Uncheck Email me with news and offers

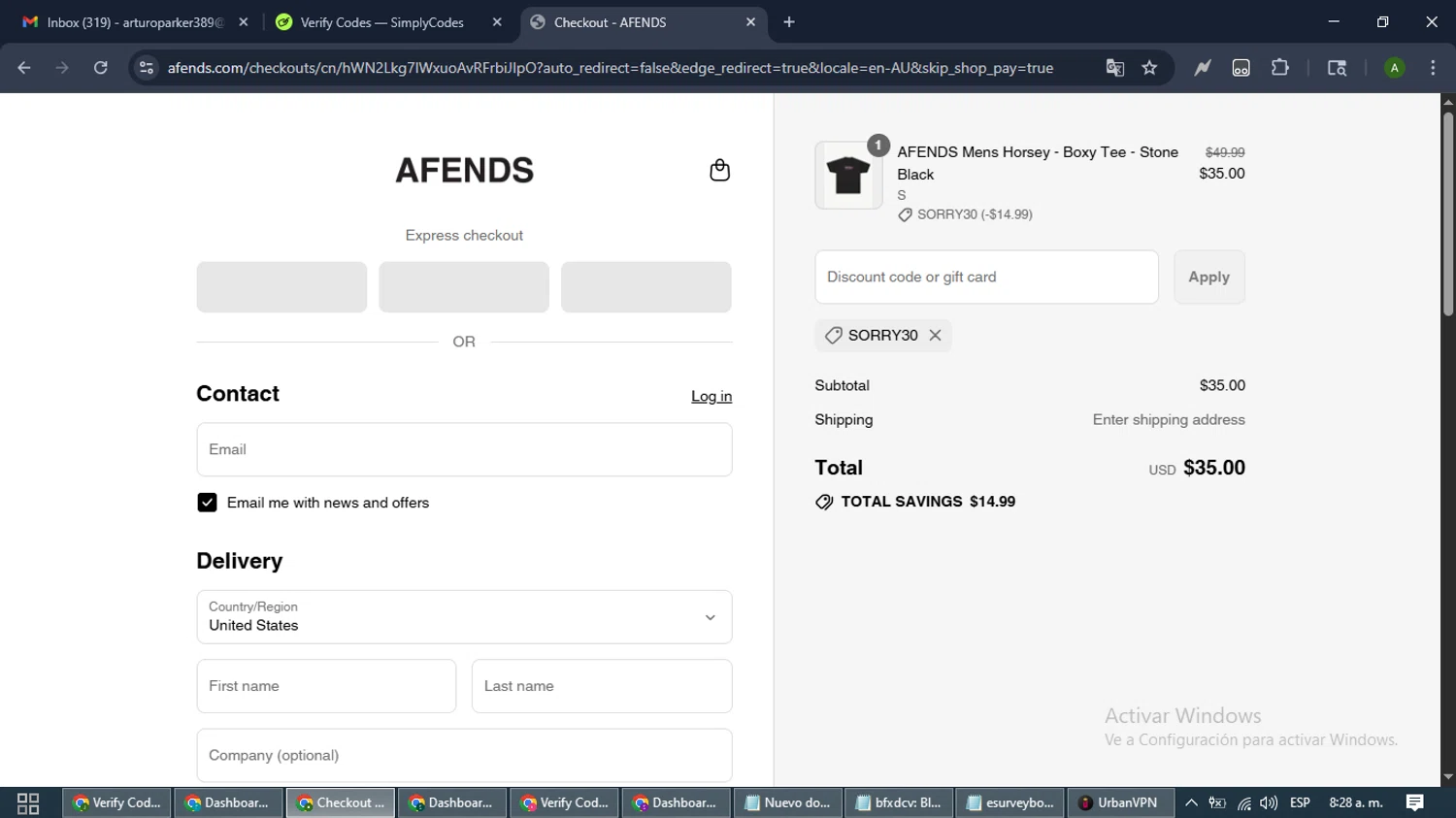[207, 503]
